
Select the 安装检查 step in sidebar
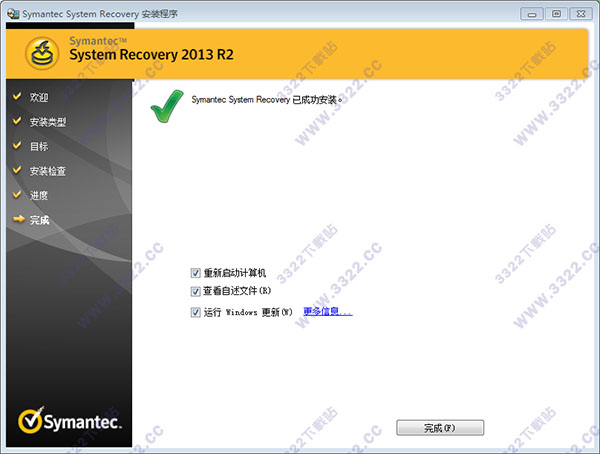pos(48,171)
